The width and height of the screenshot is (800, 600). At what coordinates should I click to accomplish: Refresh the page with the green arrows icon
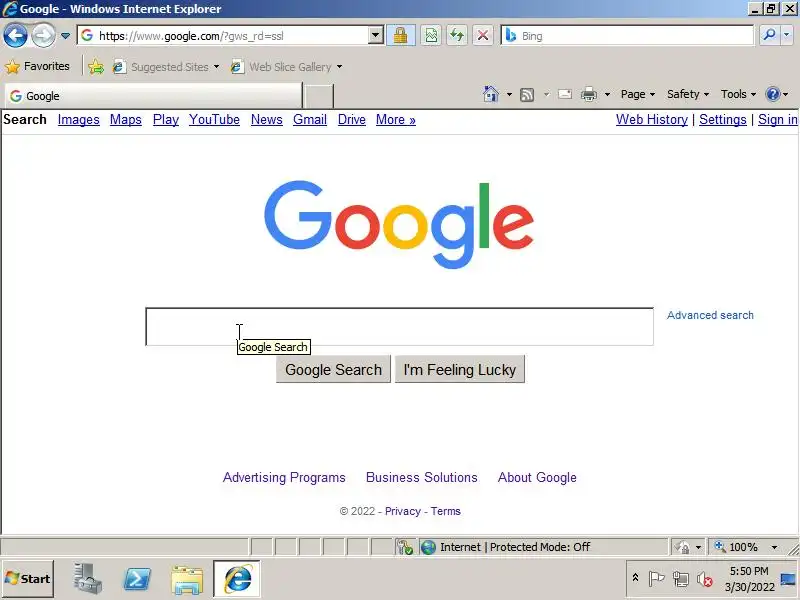tap(457, 36)
